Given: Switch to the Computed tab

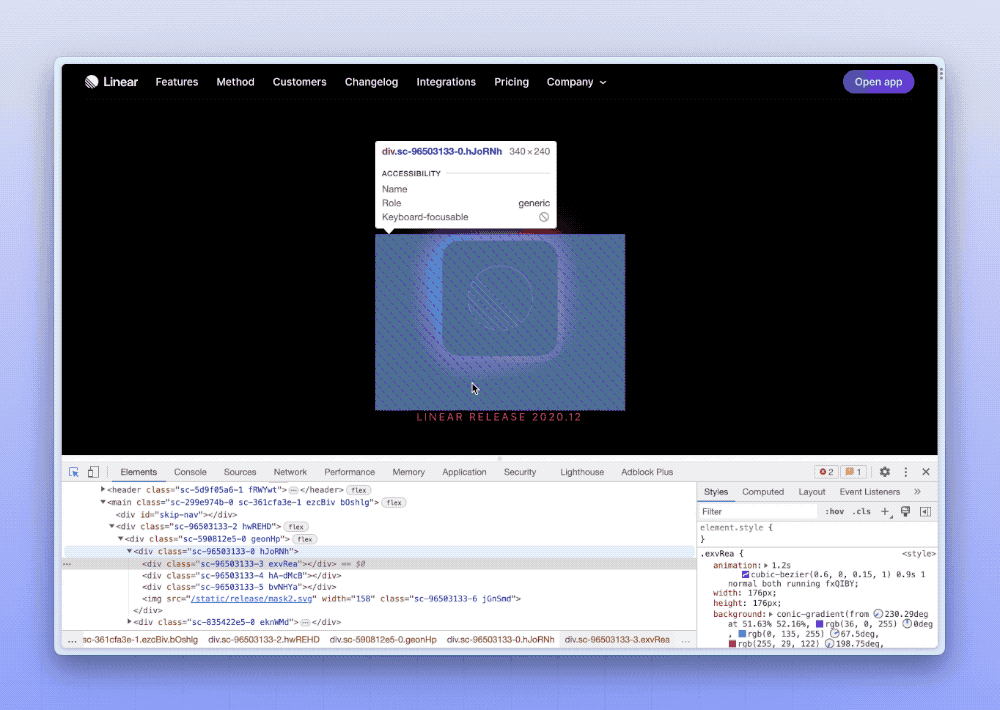Looking at the screenshot, I should 763,492.
